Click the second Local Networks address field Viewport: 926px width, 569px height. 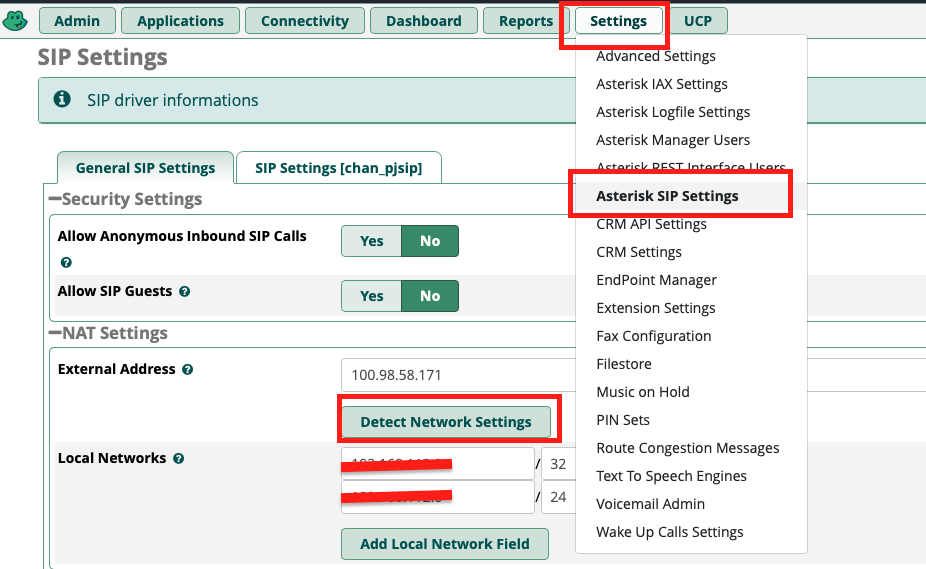click(x=438, y=497)
